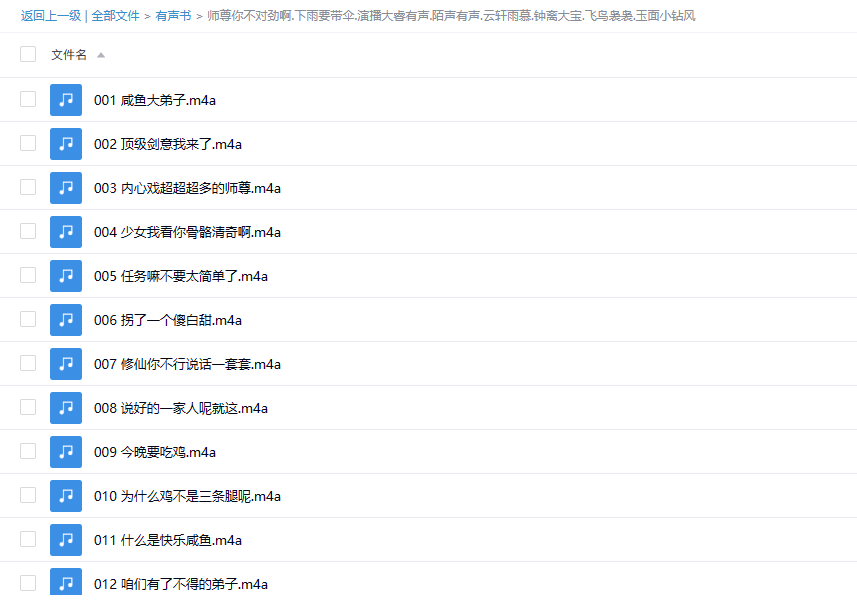857x601 pixels.
Task: Select the checkbox for 005 任务嘛不要太简单了.m4a
Action: click(28, 276)
